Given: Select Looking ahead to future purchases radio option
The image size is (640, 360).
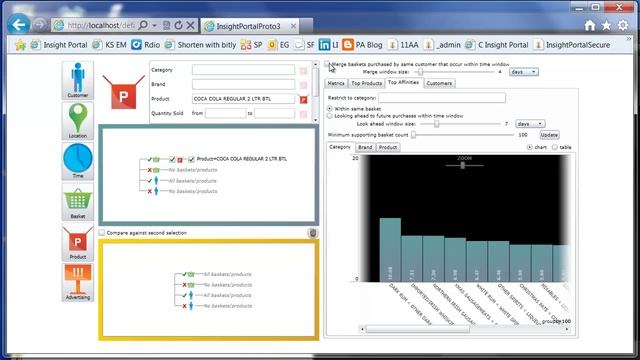Looking at the screenshot, I should [x=329, y=116].
